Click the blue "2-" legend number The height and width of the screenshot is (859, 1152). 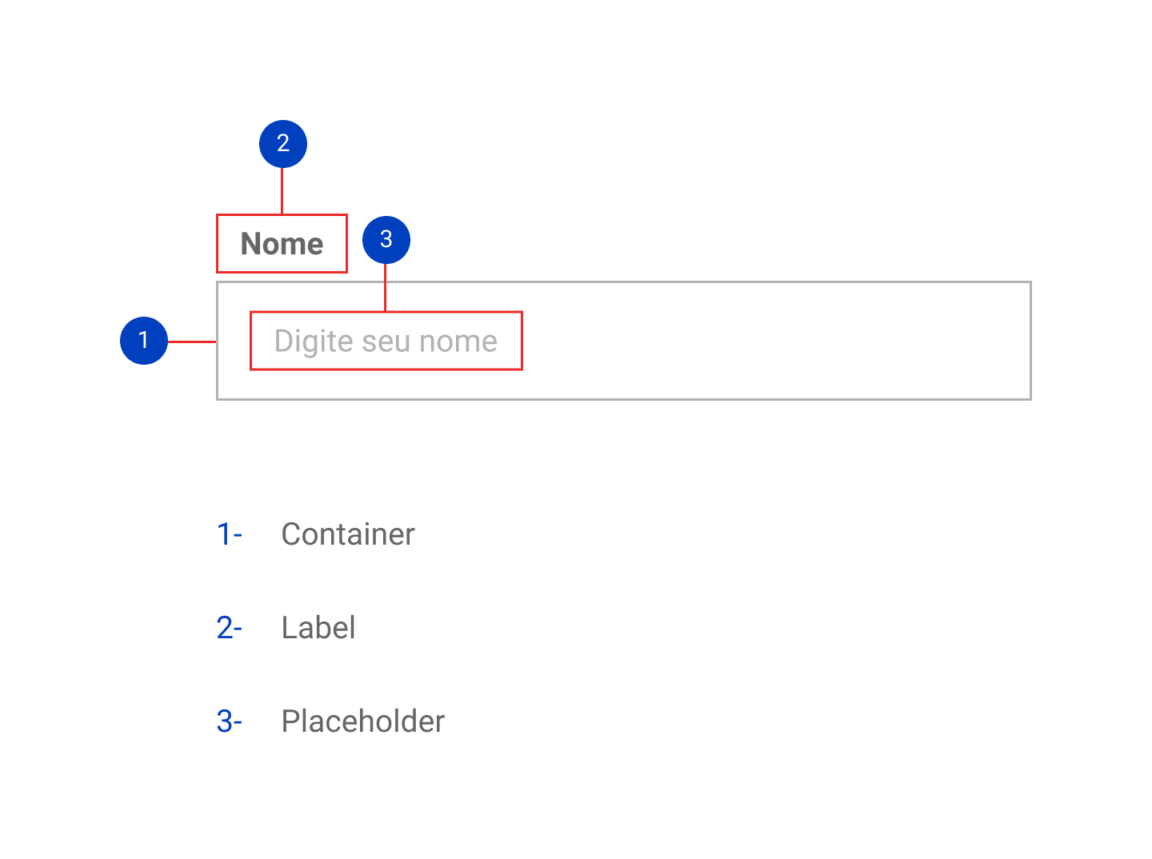pos(229,628)
